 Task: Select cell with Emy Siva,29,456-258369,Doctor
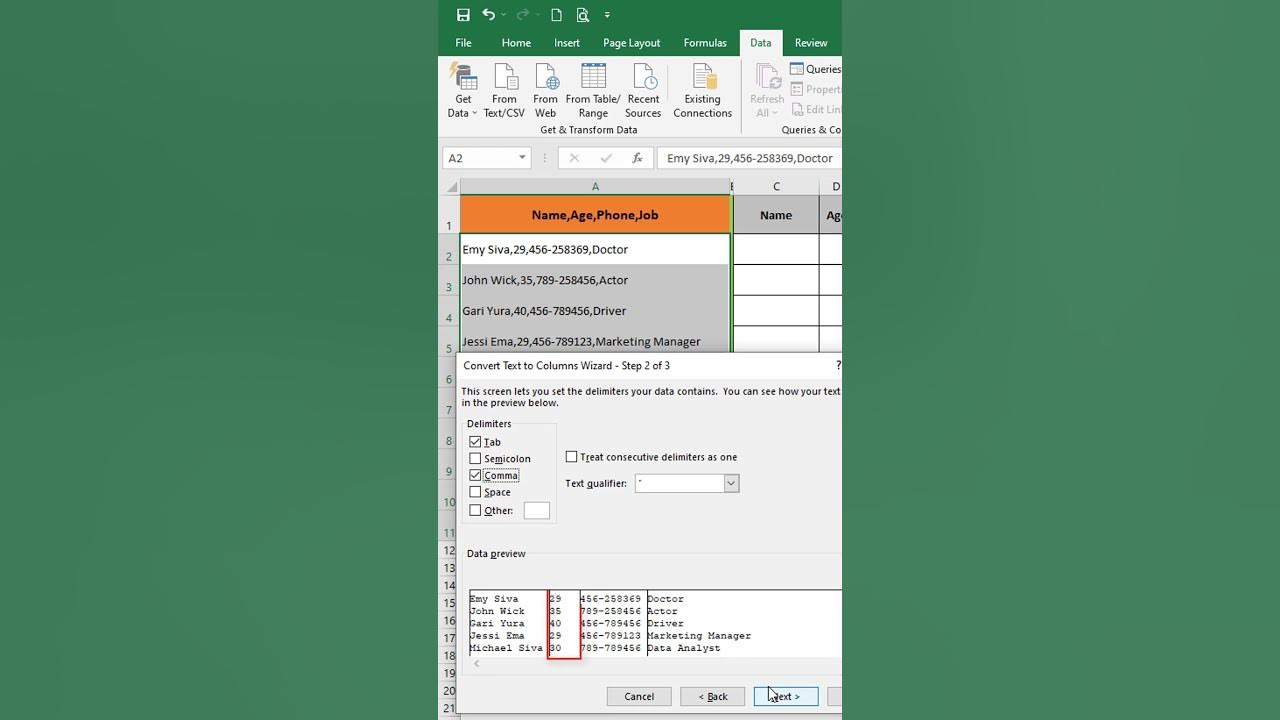[595, 249]
